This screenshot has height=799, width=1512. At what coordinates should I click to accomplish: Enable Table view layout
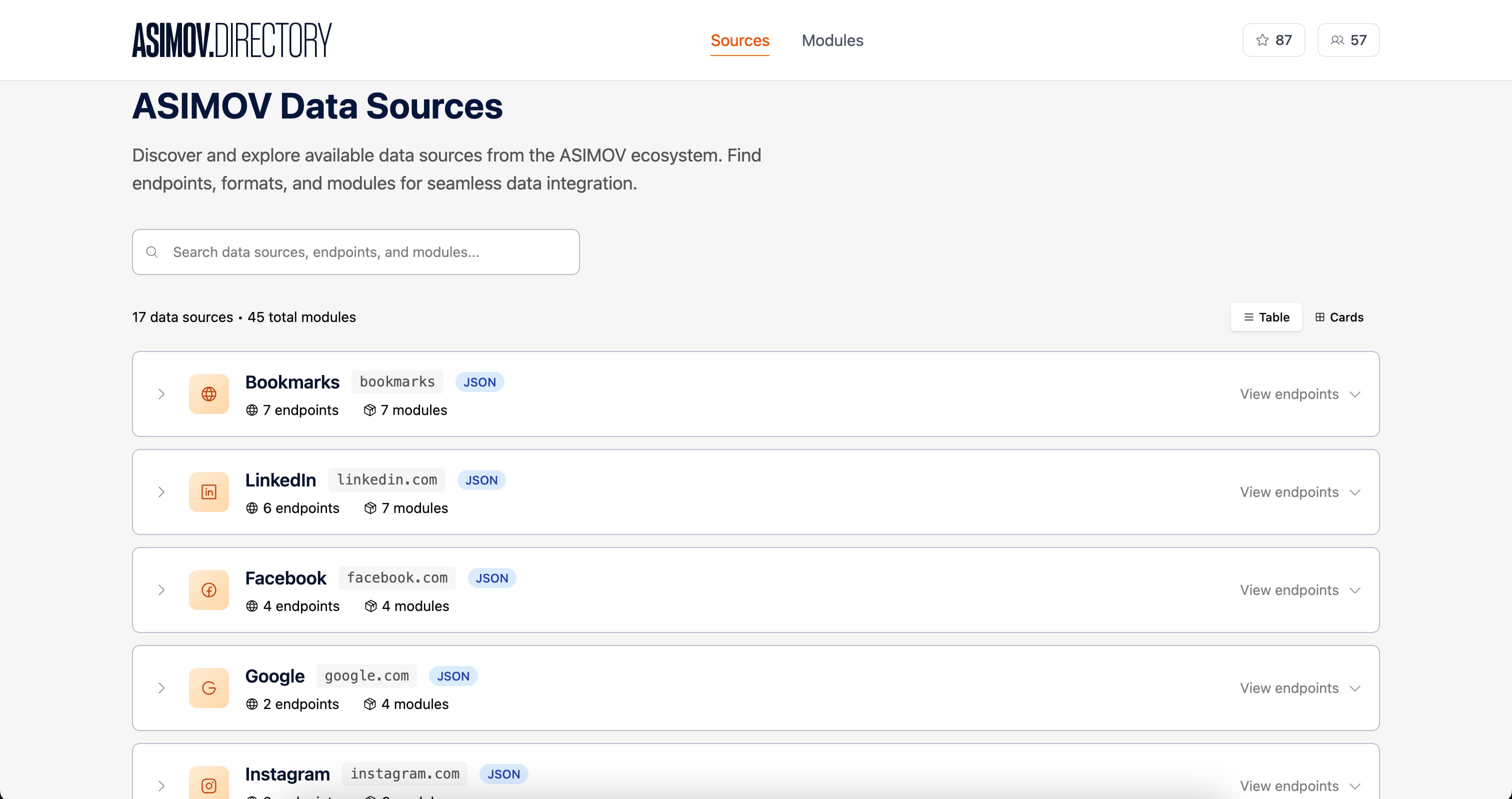point(1265,317)
